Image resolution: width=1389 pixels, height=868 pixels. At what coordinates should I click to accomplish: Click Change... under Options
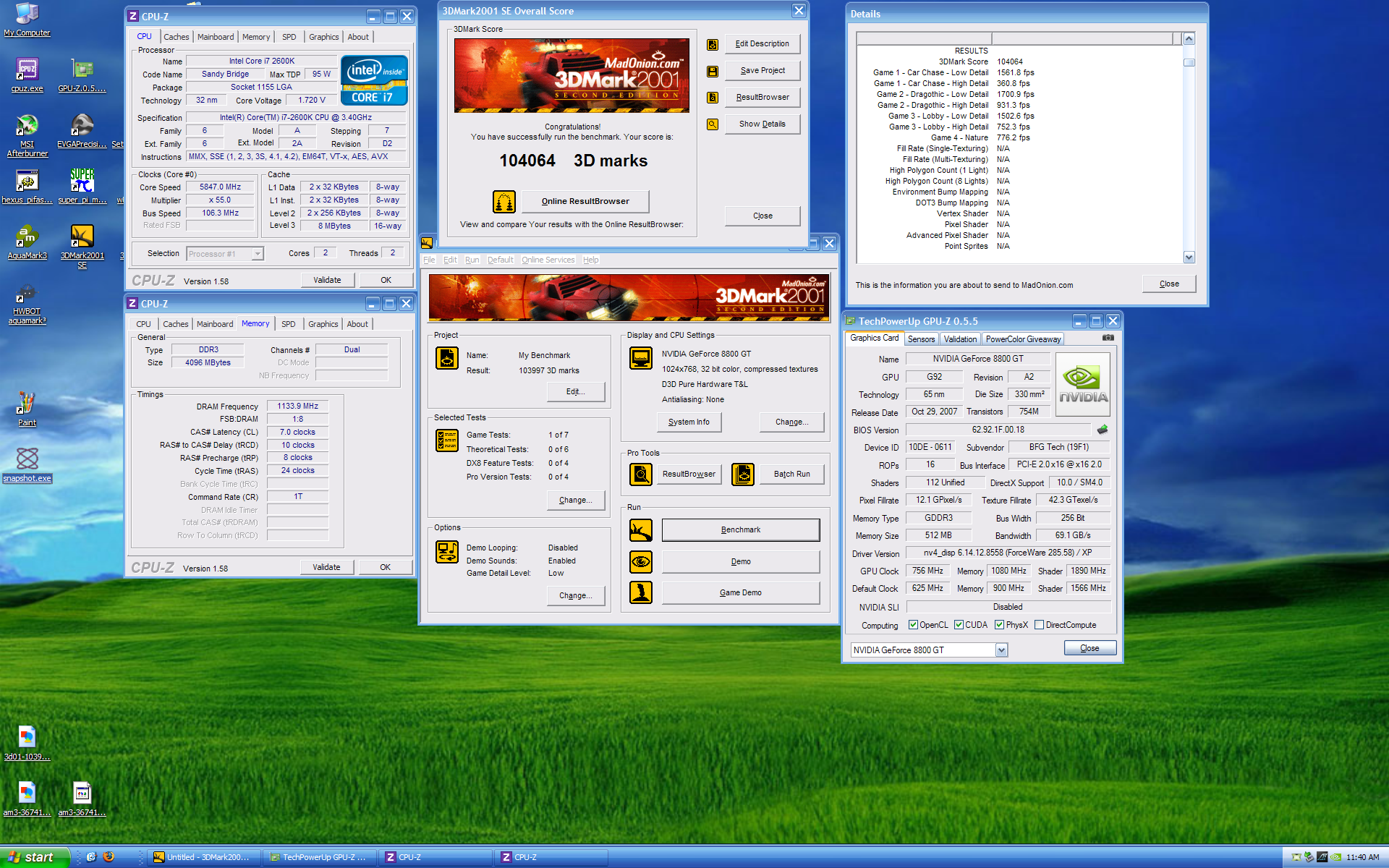[x=576, y=596]
